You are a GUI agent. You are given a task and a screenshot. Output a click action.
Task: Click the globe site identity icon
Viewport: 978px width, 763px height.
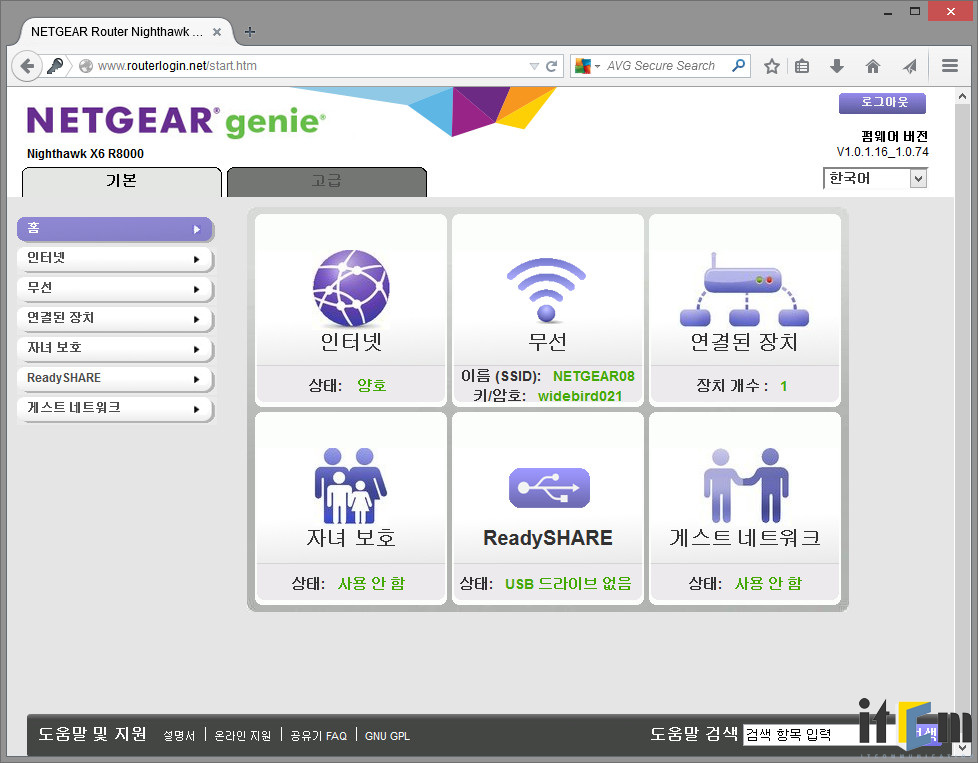tap(85, 66)
